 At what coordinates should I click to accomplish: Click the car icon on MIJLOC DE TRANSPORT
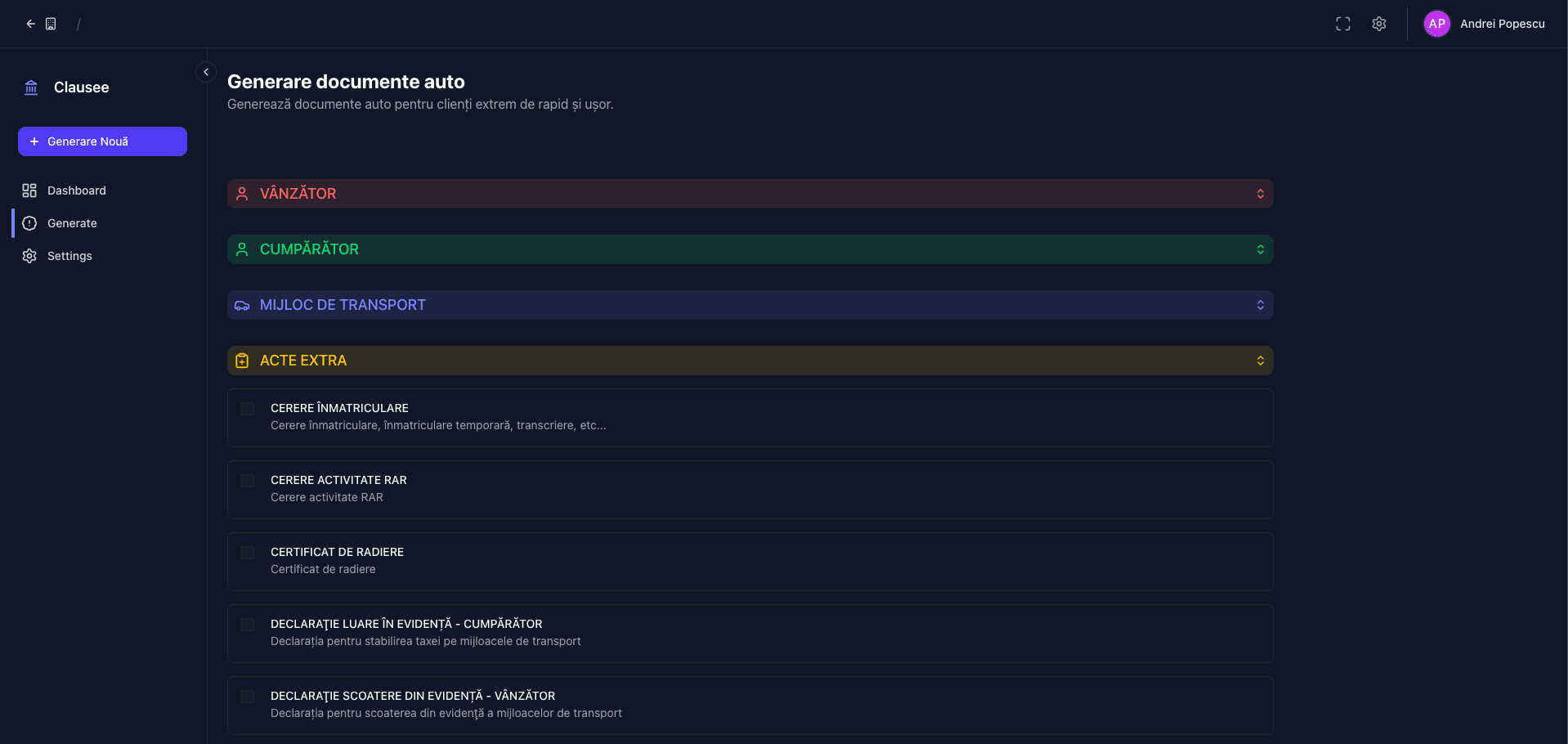(242, 305)
